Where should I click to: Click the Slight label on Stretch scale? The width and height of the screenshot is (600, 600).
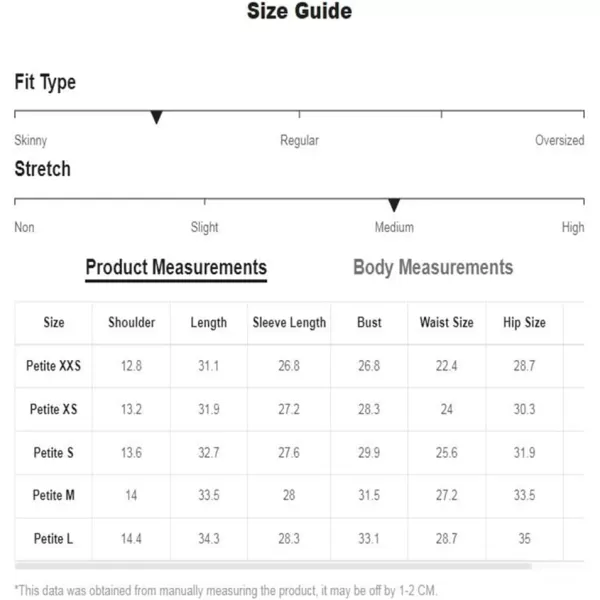[x=204, y=227]
